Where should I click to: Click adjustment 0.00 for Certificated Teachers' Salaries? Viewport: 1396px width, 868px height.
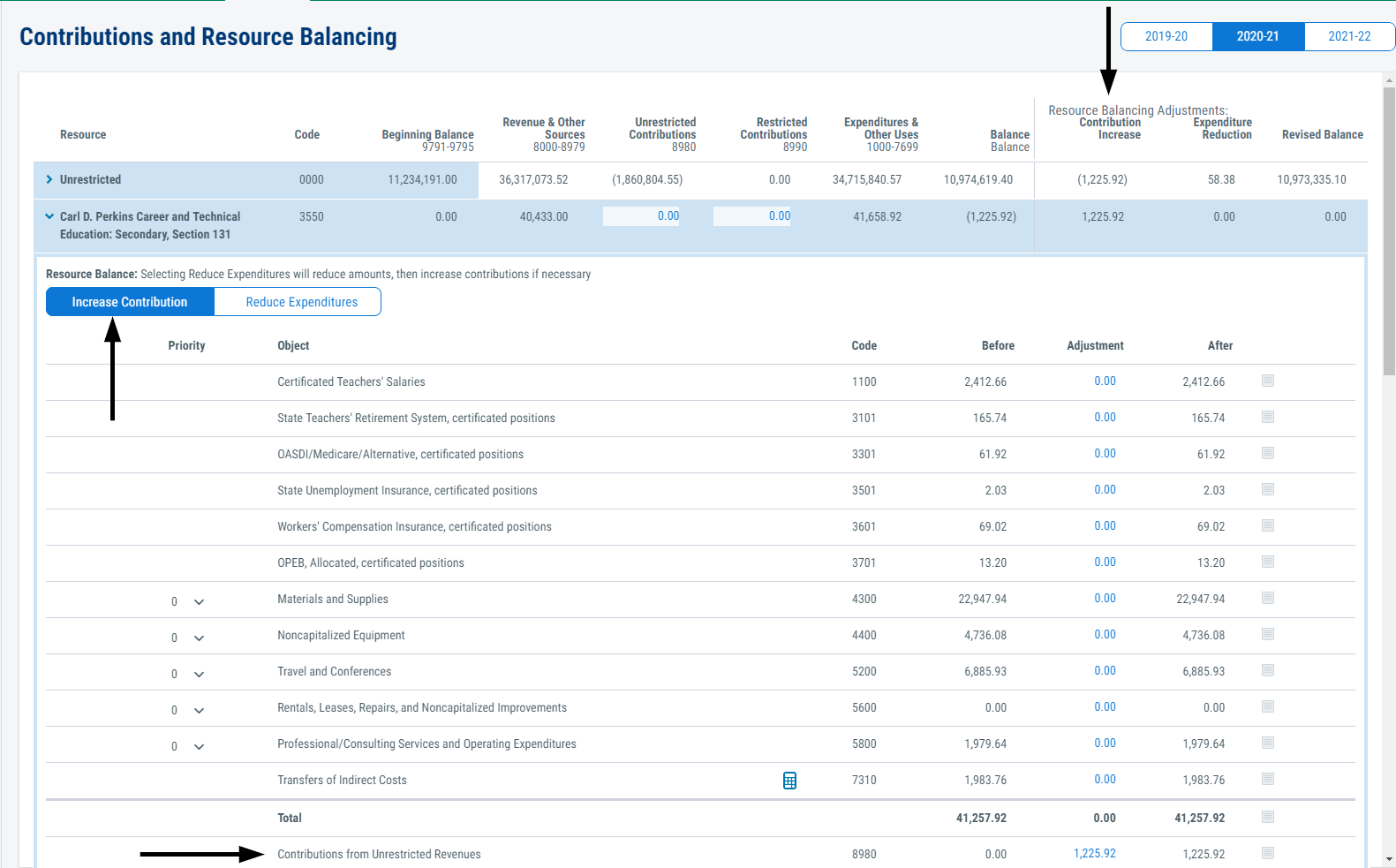[x=1105, y=381]
